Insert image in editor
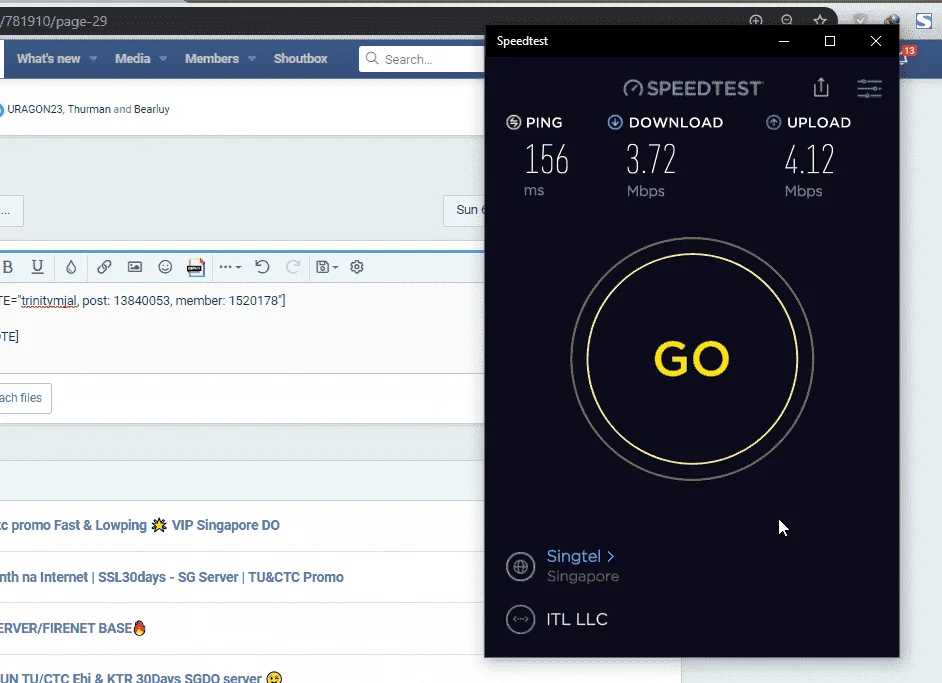942x683 pixels. (135, 267)
